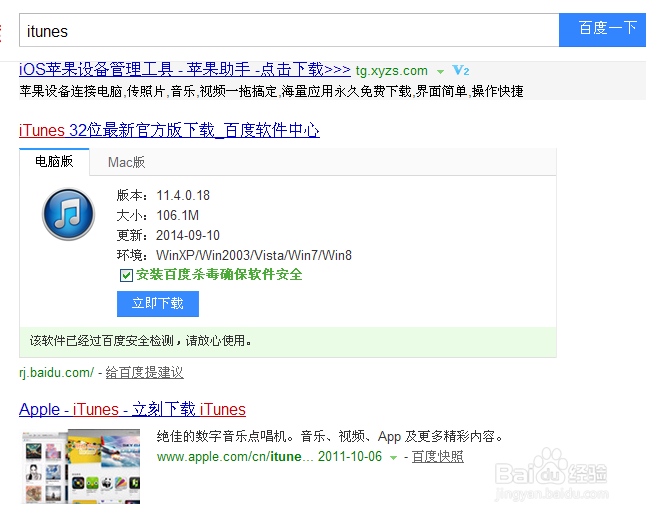Click size value 106.1M
This screenshot has width=646, height=517.
point(178,215)
